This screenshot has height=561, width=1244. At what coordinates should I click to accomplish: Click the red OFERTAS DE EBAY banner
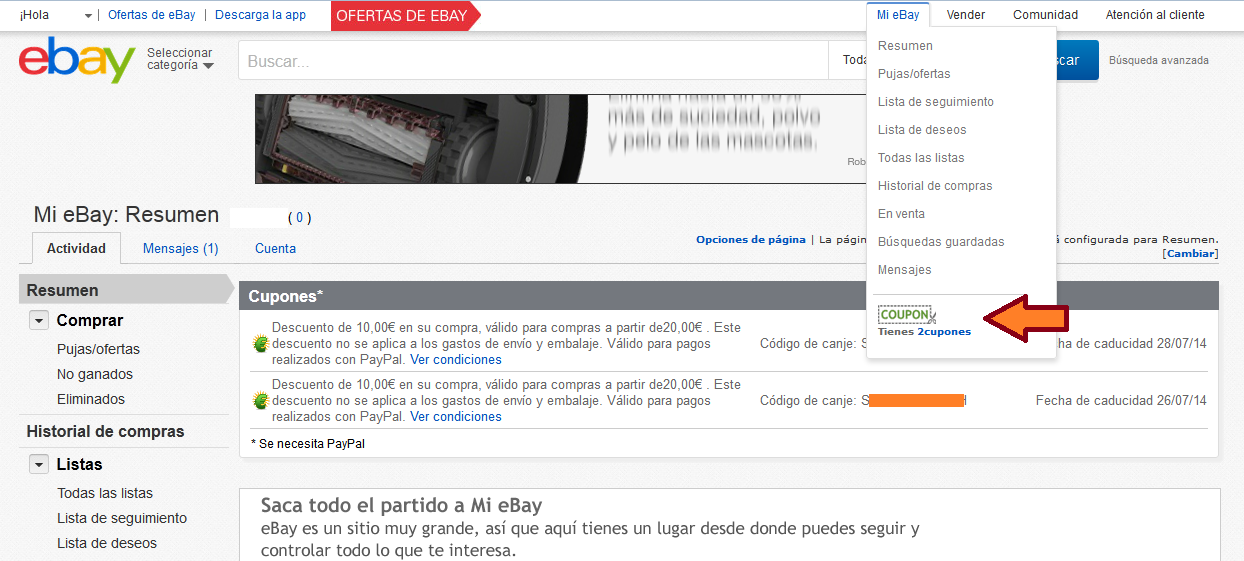tap(405, 16)
